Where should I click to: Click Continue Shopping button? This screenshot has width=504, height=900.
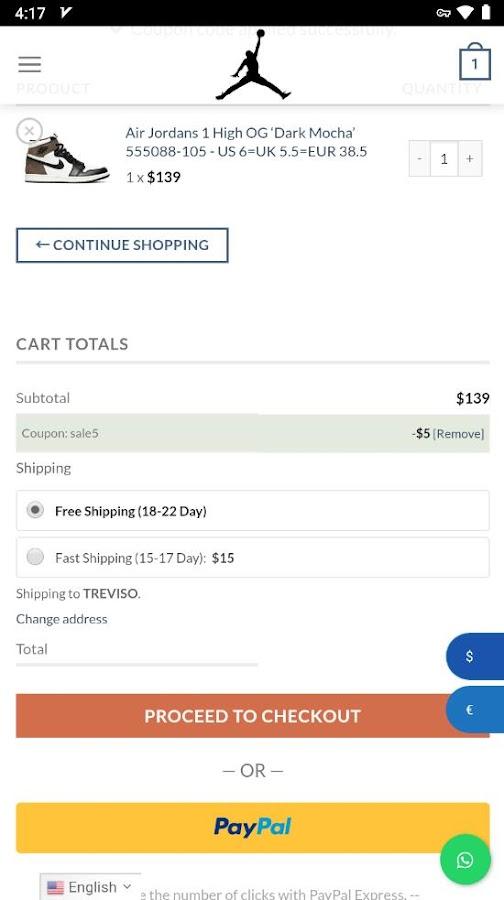point(122,245)
